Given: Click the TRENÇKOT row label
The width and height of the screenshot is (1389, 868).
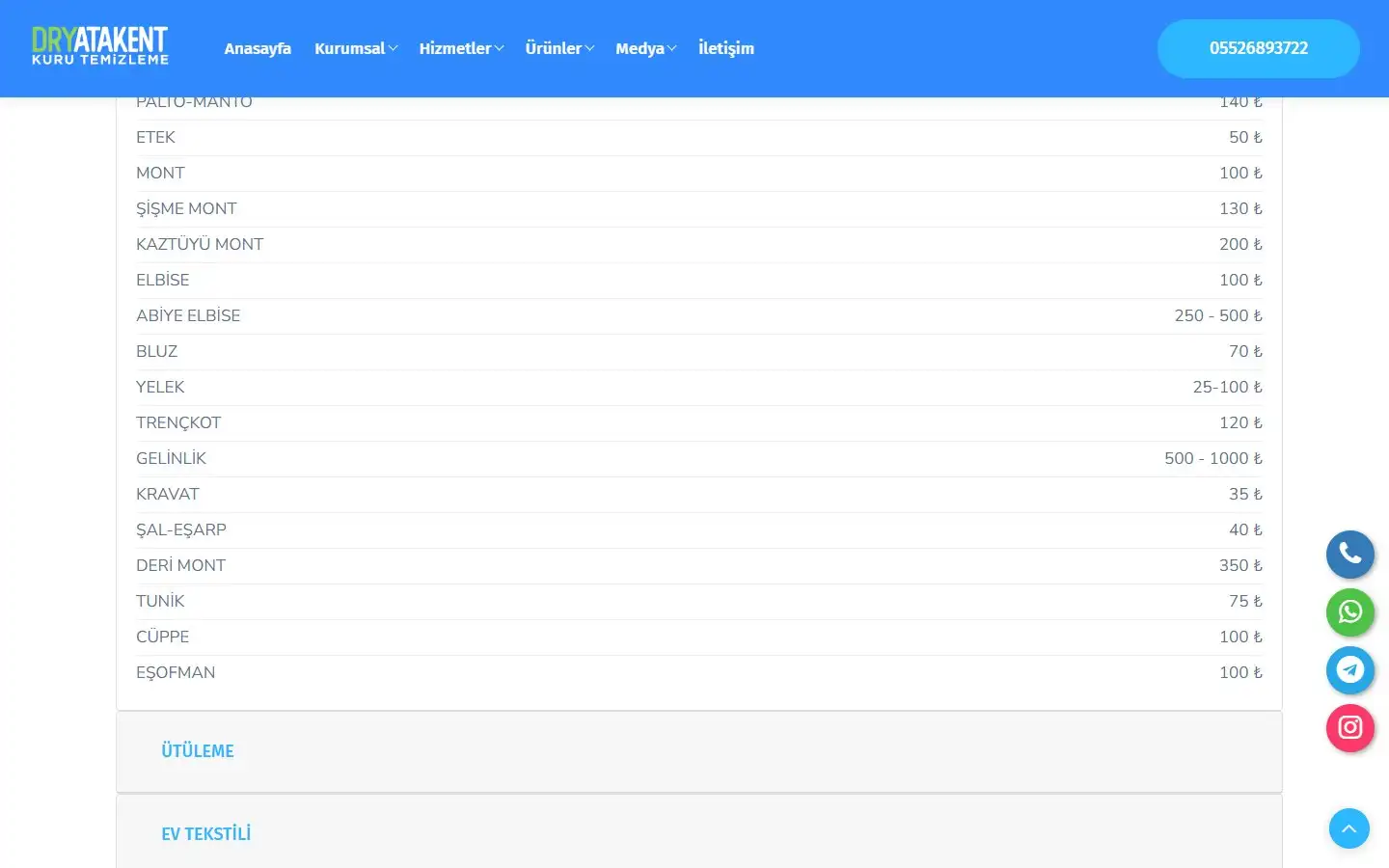Looking at the screenshot, I should (x=178, y=422).
